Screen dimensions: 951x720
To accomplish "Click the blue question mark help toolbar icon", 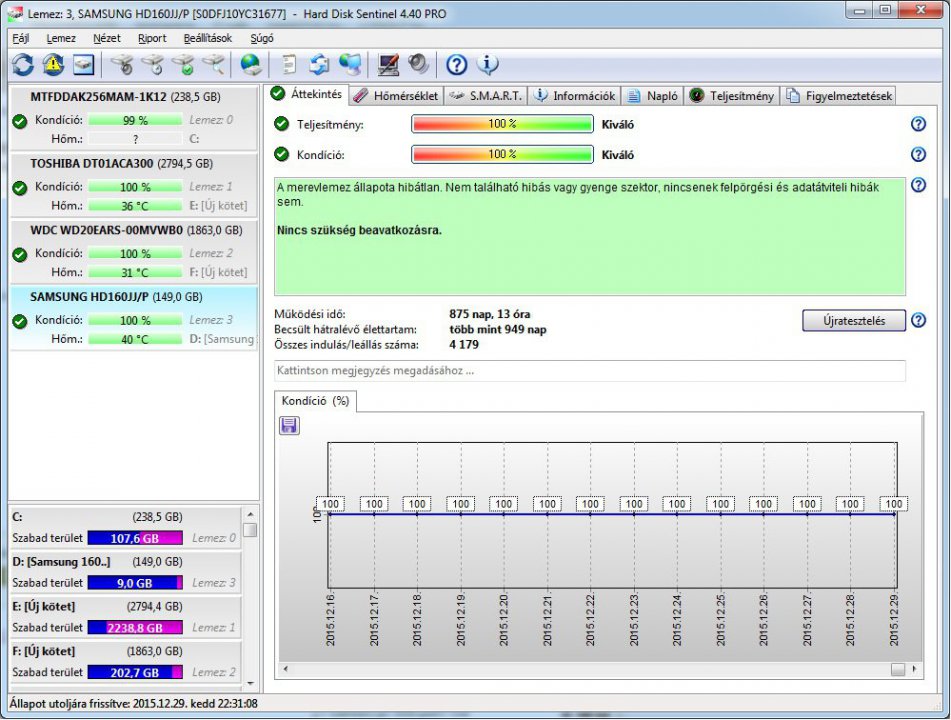I will pyautogui.click(x=457, y=64).
